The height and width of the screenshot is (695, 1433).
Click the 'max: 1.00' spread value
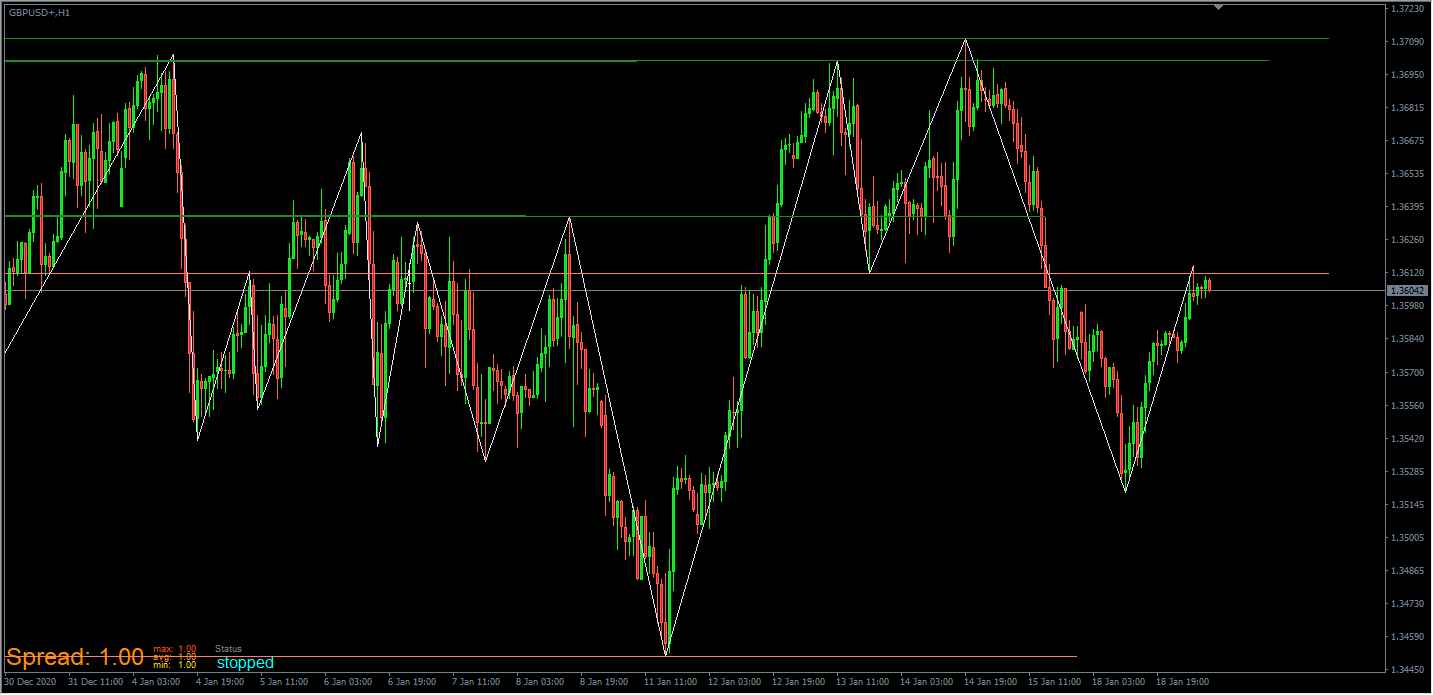(x=174, y=649)
